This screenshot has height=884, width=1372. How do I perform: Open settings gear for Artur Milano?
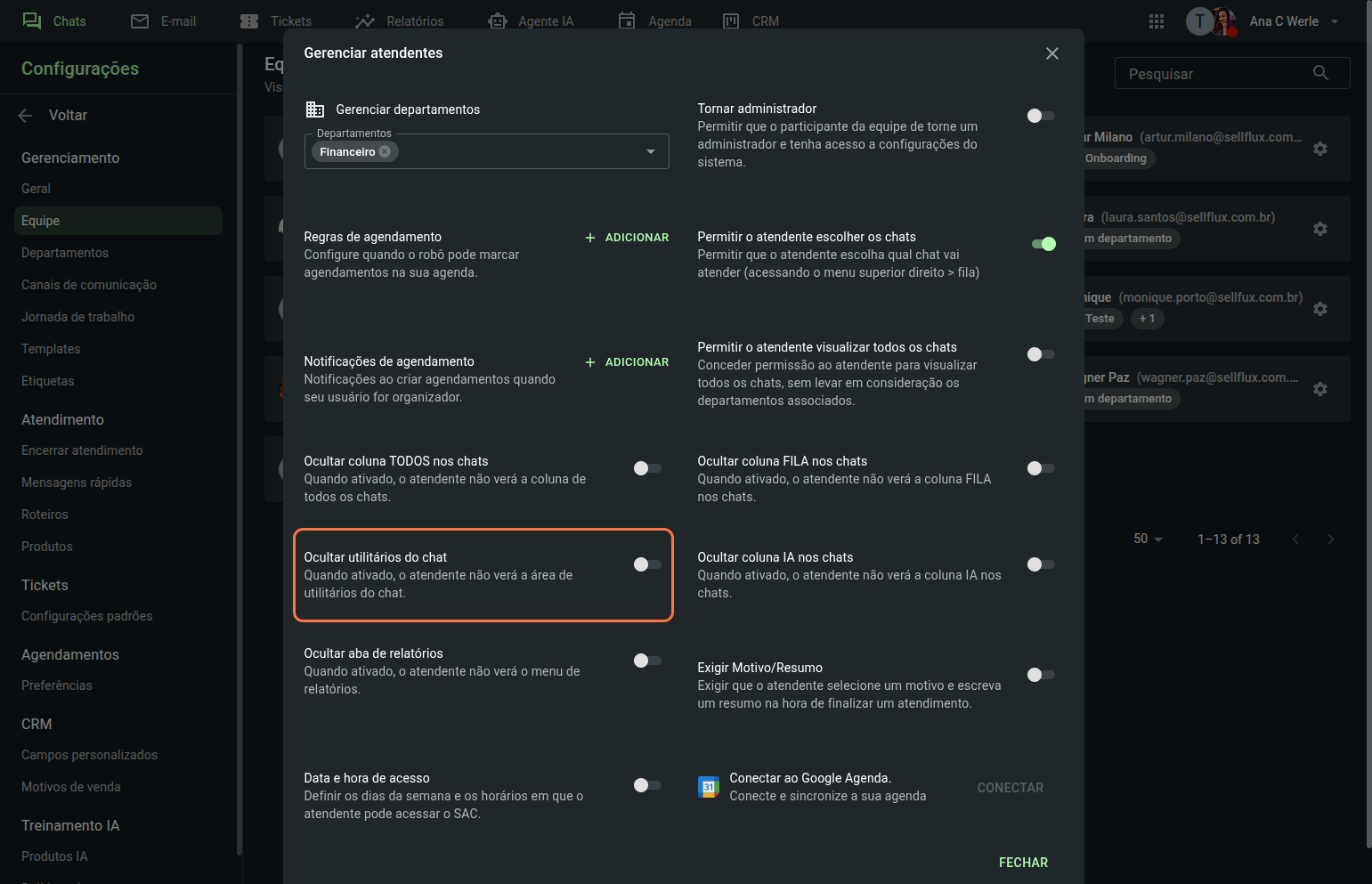tap(1320, 149)
